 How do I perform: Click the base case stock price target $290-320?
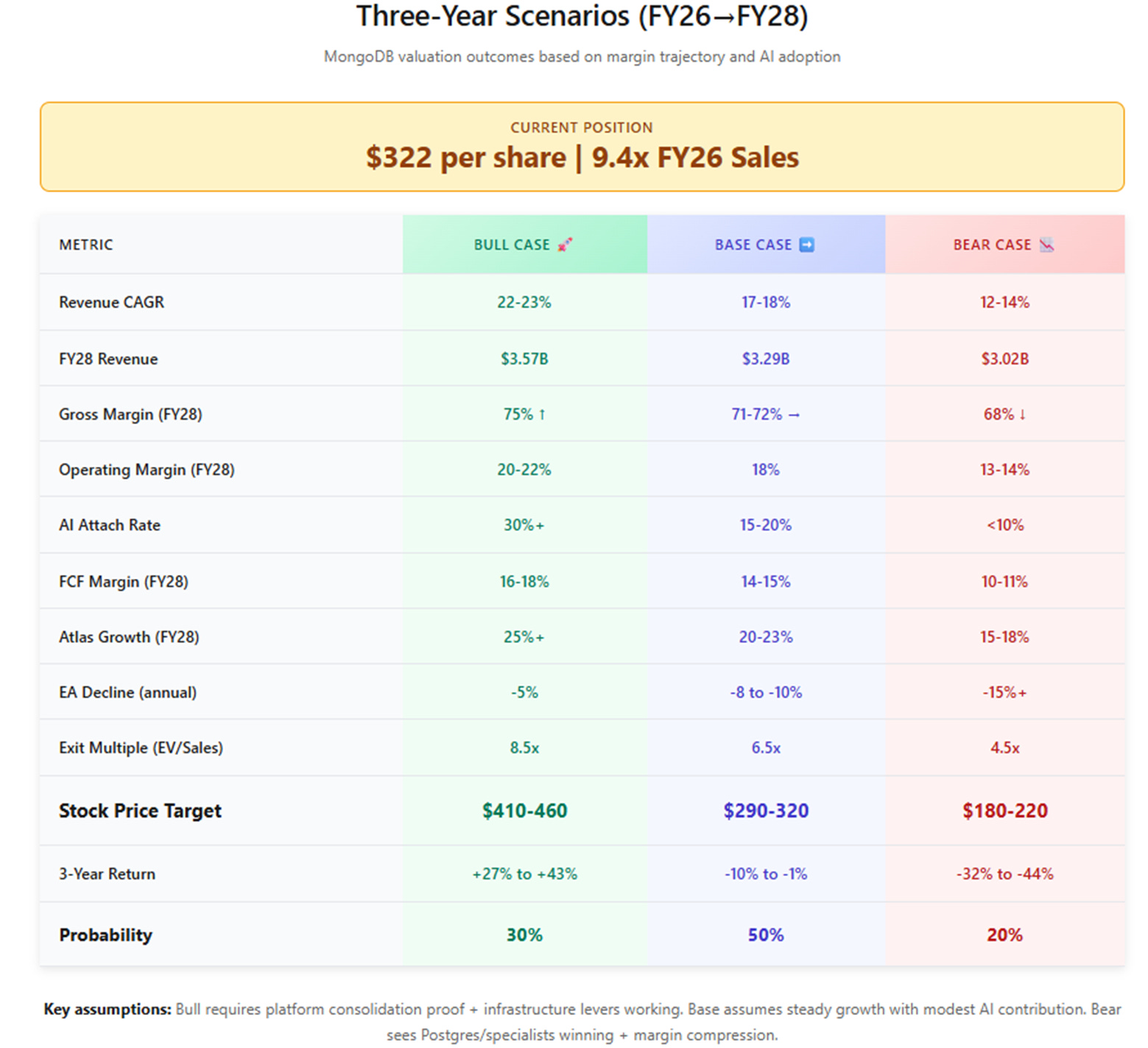(766, 811)
